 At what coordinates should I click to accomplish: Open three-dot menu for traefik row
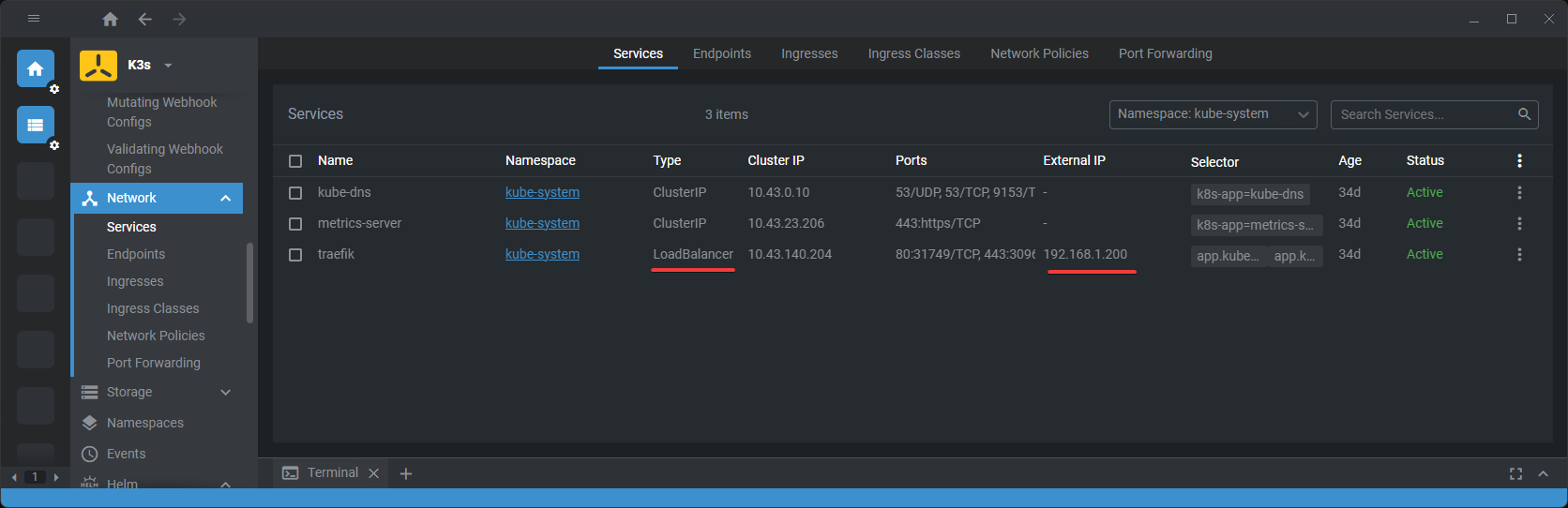1519,254
